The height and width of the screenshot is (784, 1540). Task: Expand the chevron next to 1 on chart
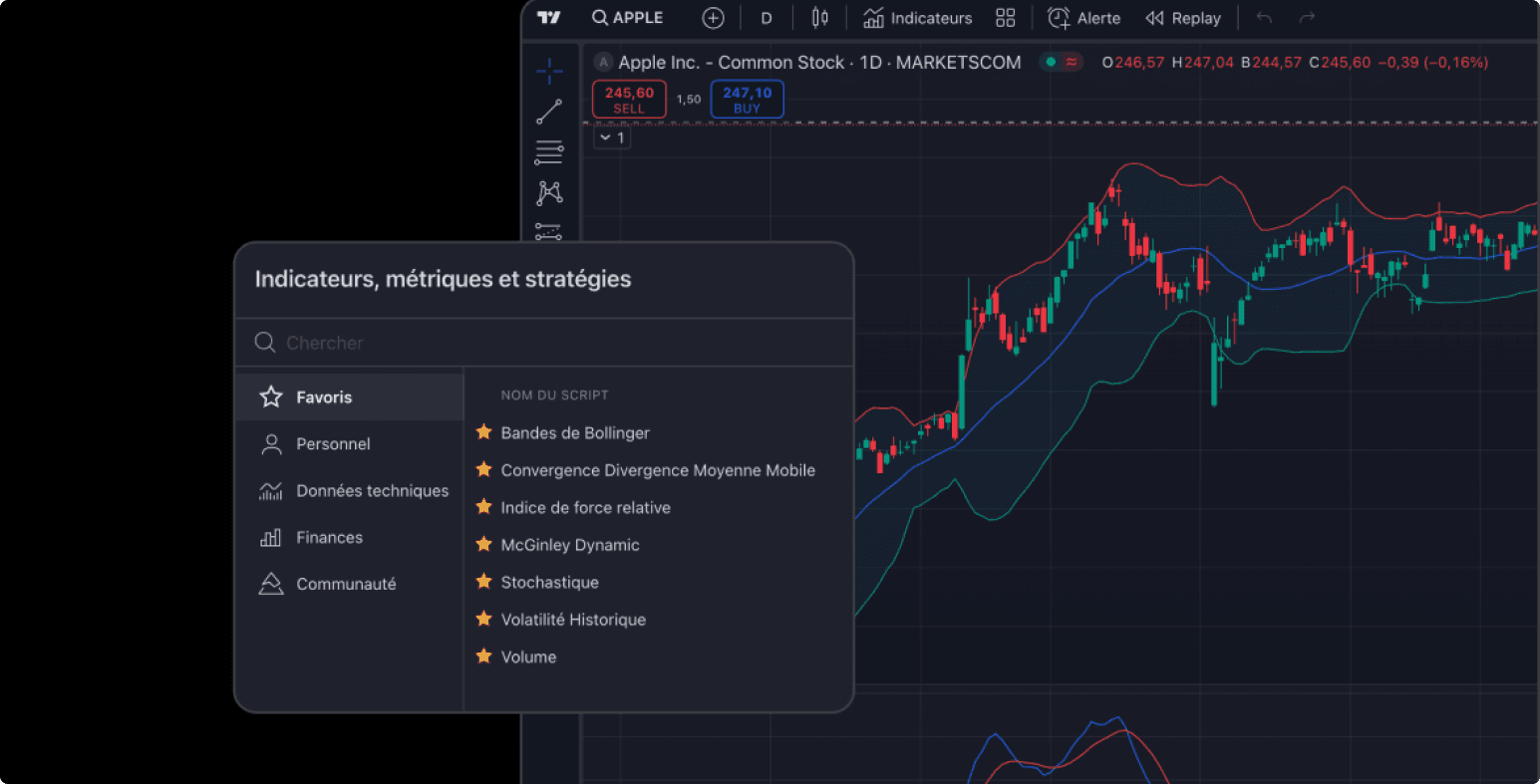(605, 136)
